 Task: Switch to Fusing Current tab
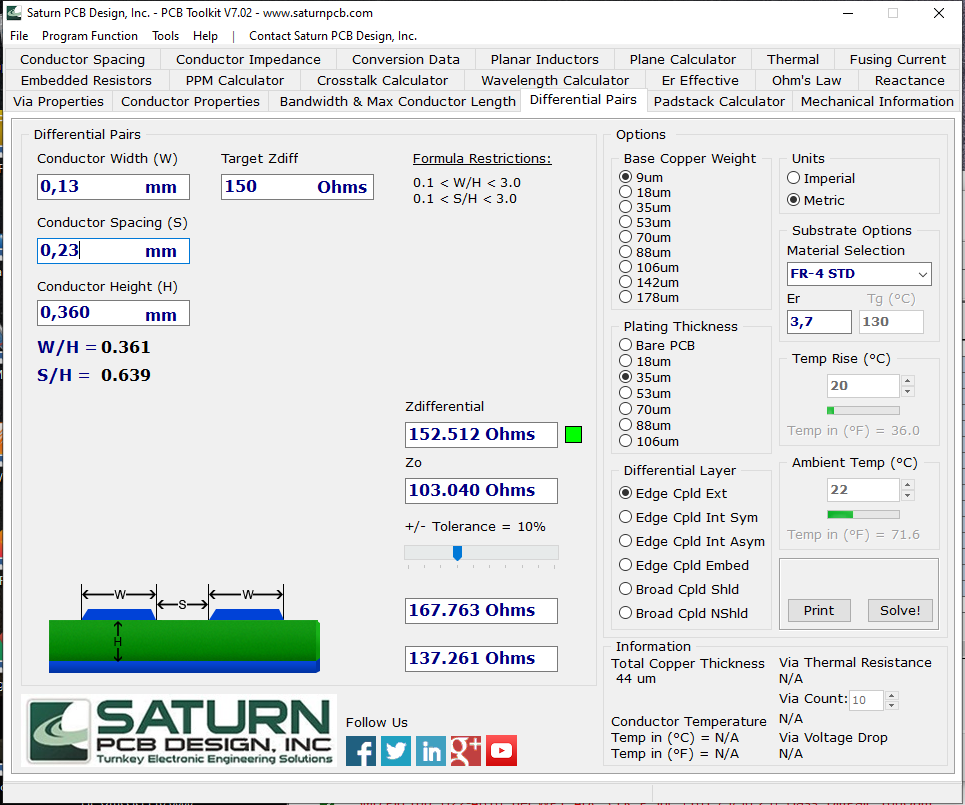click(897, 60)
